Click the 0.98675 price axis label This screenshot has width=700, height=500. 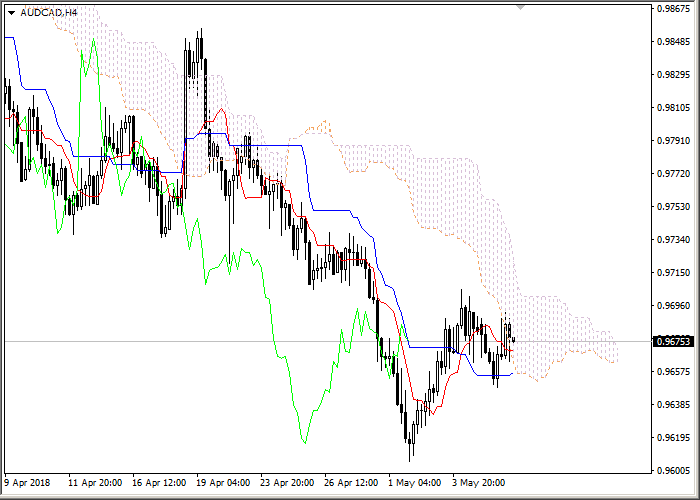(x=673, y=10)
